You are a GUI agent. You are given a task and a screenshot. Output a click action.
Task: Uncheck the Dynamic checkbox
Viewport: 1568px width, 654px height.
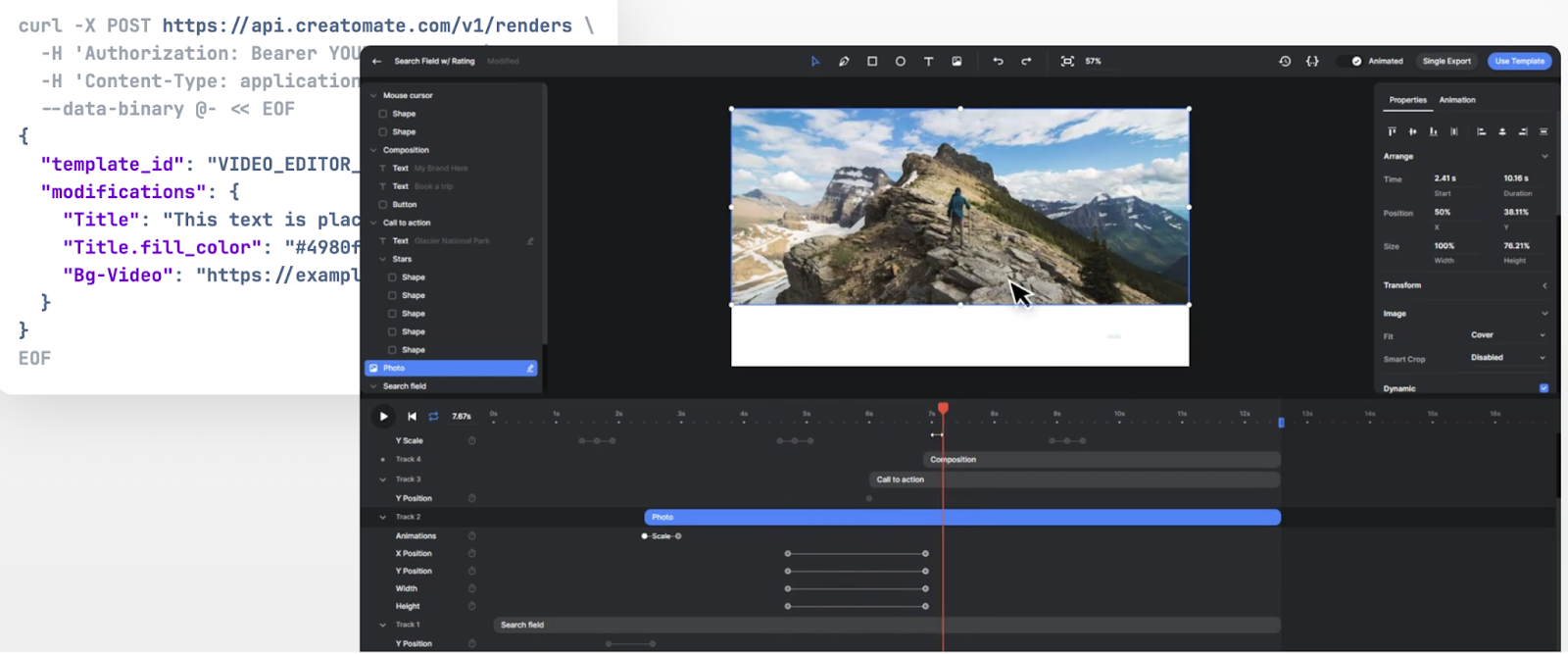coord(1543,388)
